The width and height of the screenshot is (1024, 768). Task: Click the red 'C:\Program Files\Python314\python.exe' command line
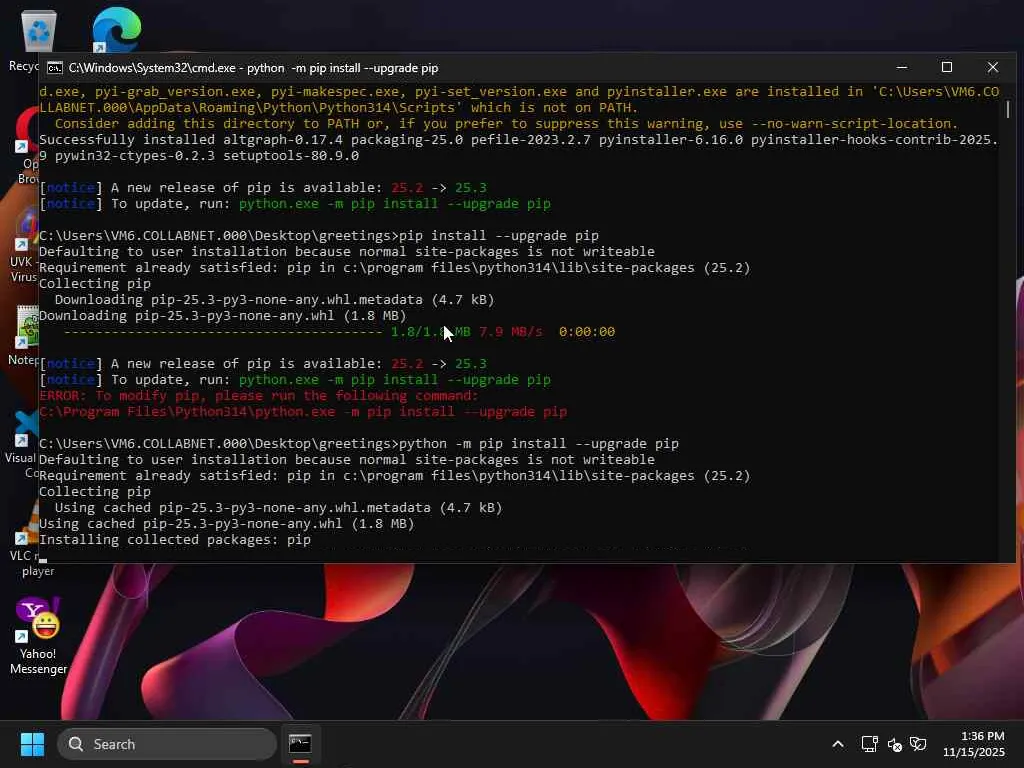pos(303,412)
